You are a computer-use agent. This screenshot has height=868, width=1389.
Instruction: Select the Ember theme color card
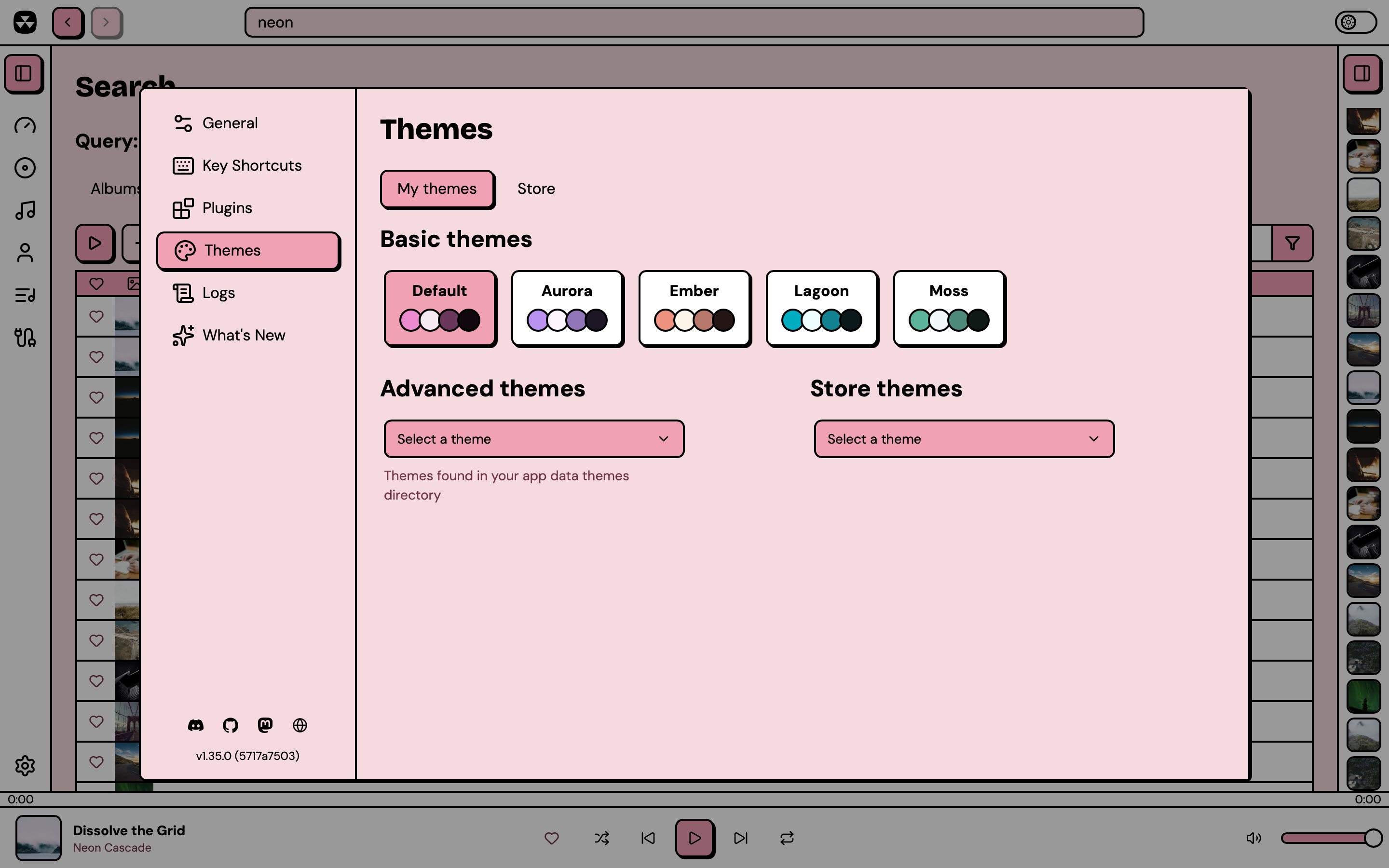click(x=695, y=309)
